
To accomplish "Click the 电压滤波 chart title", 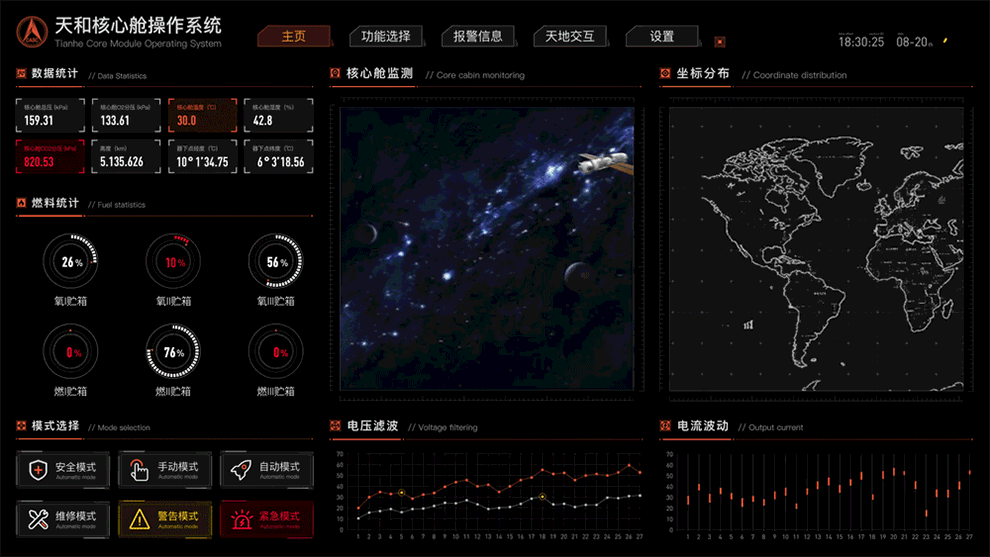I will click(373, 426).
